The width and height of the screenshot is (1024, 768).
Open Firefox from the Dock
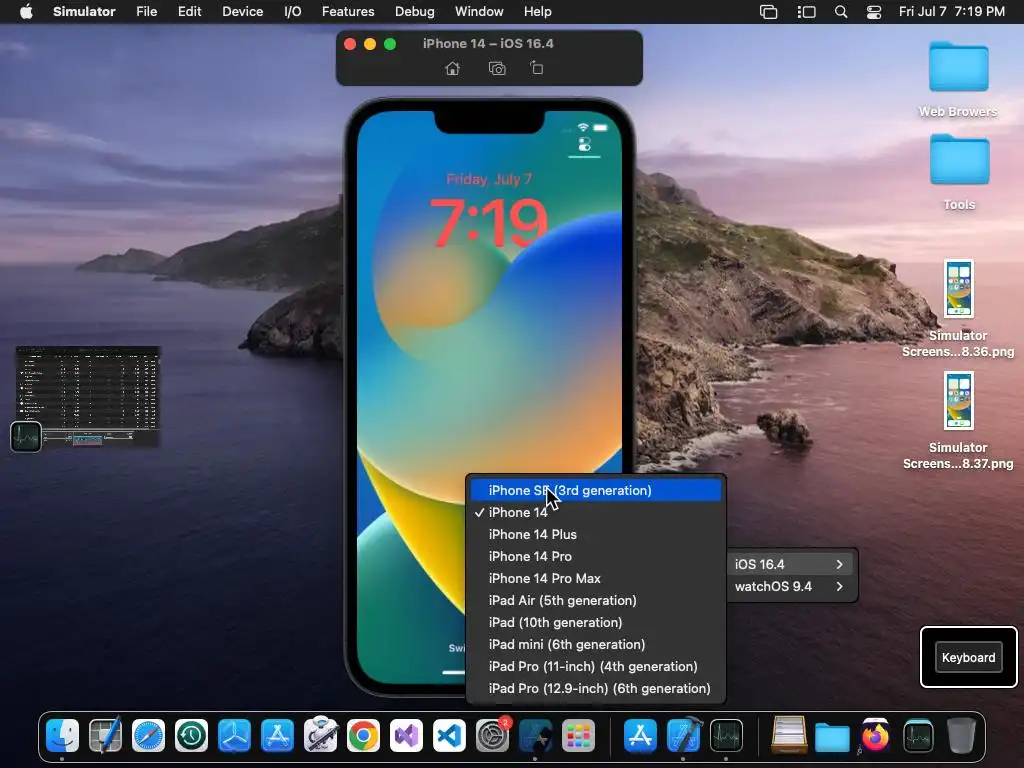tap(875, 737)
